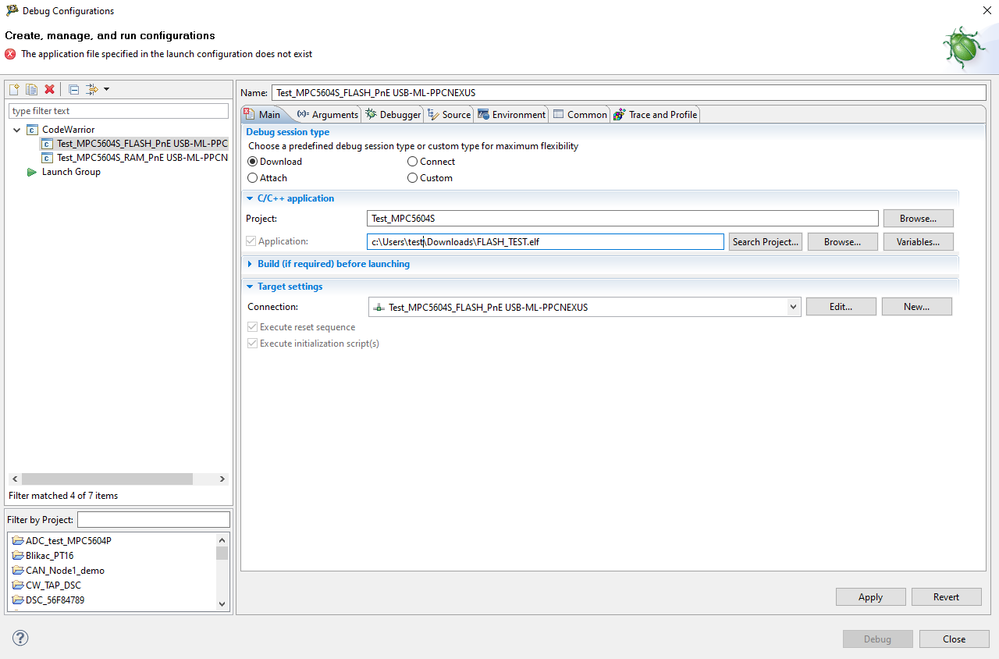This screenshot has width=999, height=659.
Task: Toggle the Application checkbox
Action: click(251, 241)
